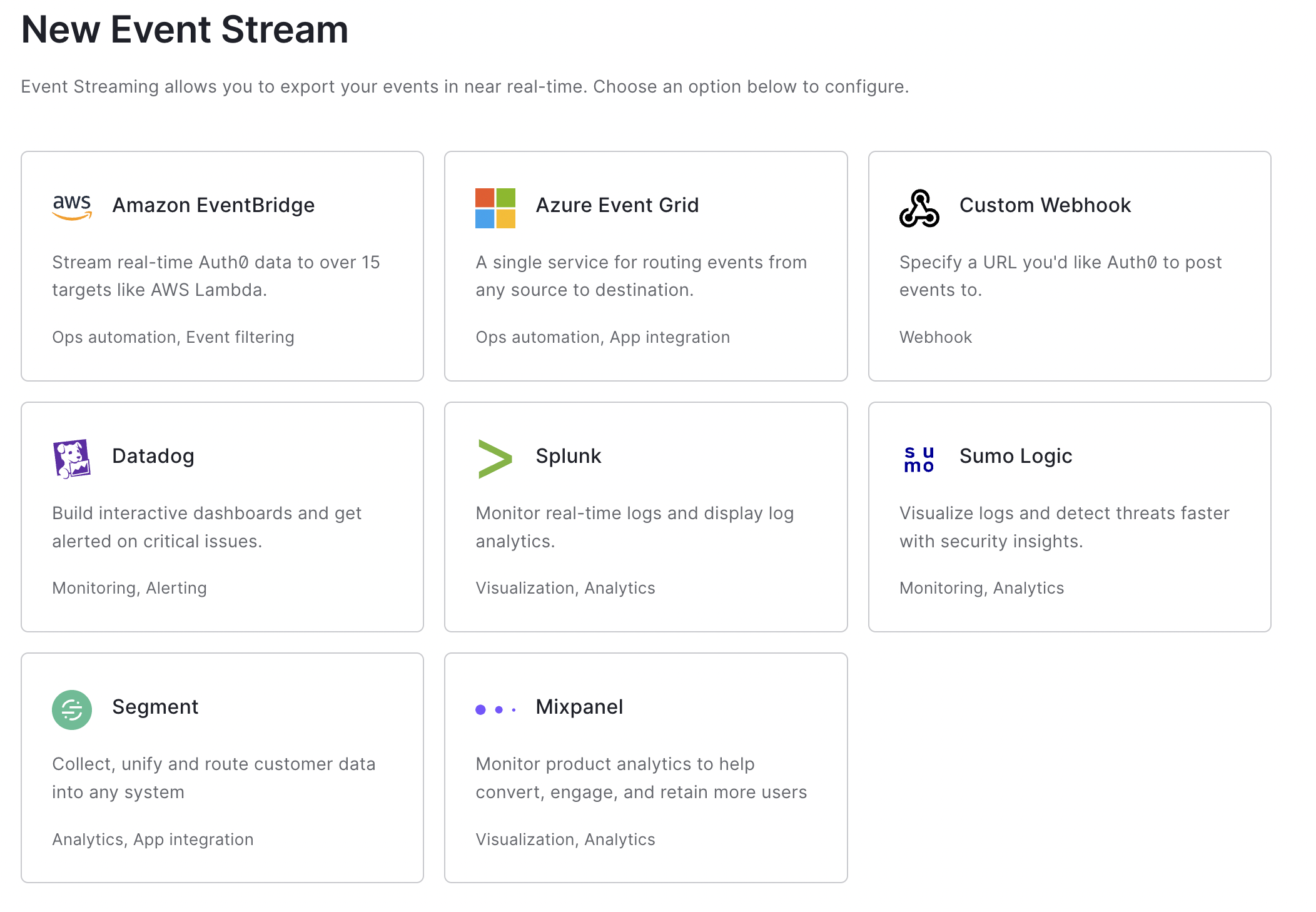This screenshot has height=912, width=1316.
Task: Click Sumo Logic's security insights description
Action: point(1063,527)
